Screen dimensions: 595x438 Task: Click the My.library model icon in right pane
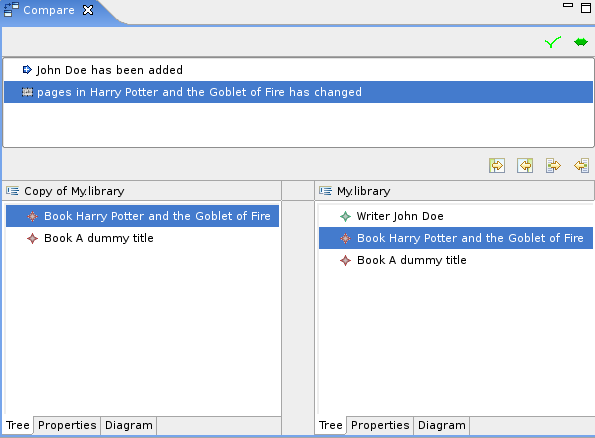325,191
